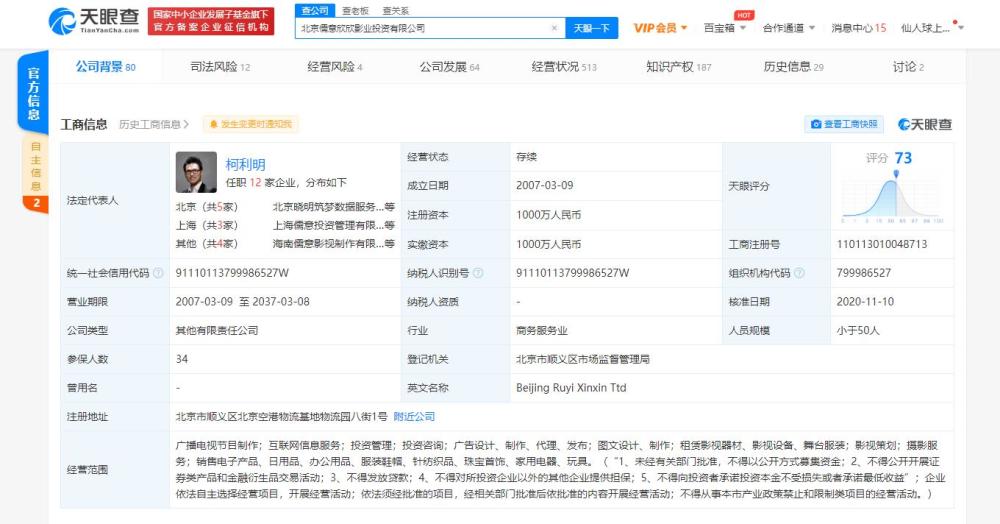Select the 登记机关 value 北京市顺义区市场监督管理局
1000x524 pixels.
coord(583,360)
